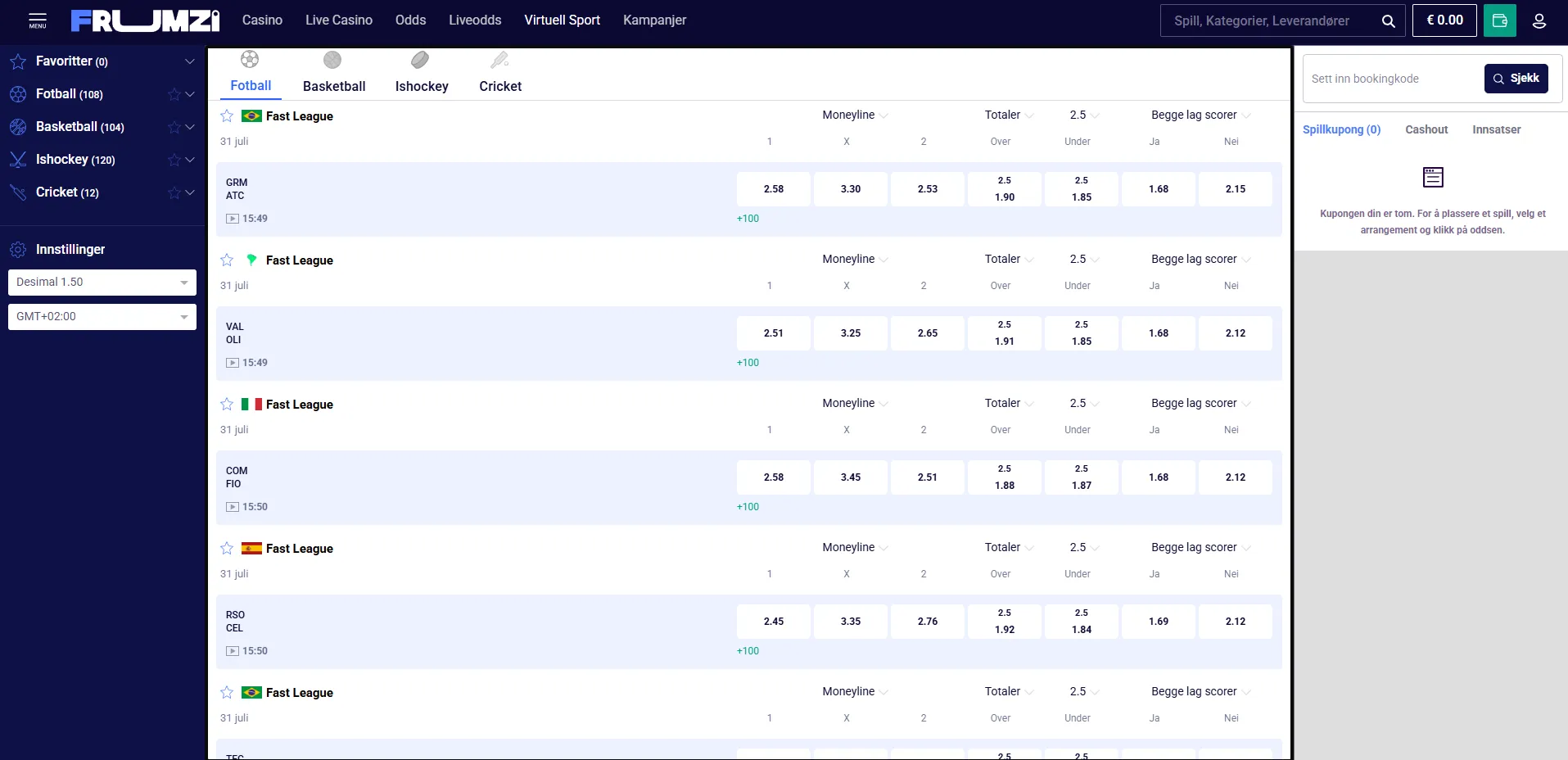Click the Ishockey sticks sidebar icon
1568x760 pixels.
pyautogui.click(x=18, y=160)
